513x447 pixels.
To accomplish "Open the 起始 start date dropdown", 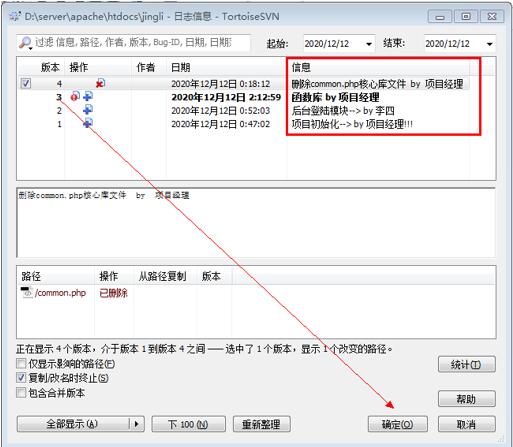I will click(369, 44).
